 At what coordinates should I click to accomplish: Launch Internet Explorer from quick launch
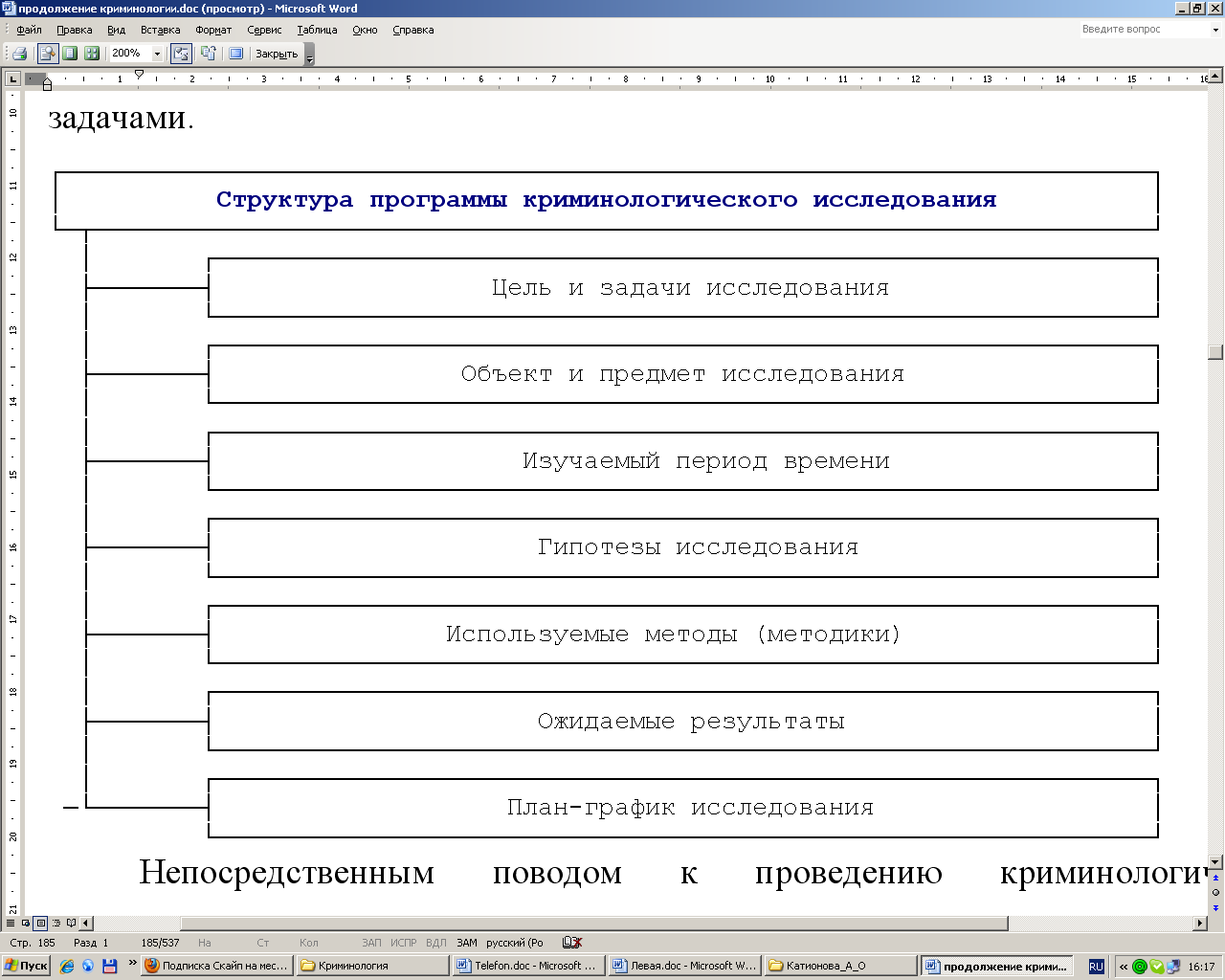(x=67, y=966)
